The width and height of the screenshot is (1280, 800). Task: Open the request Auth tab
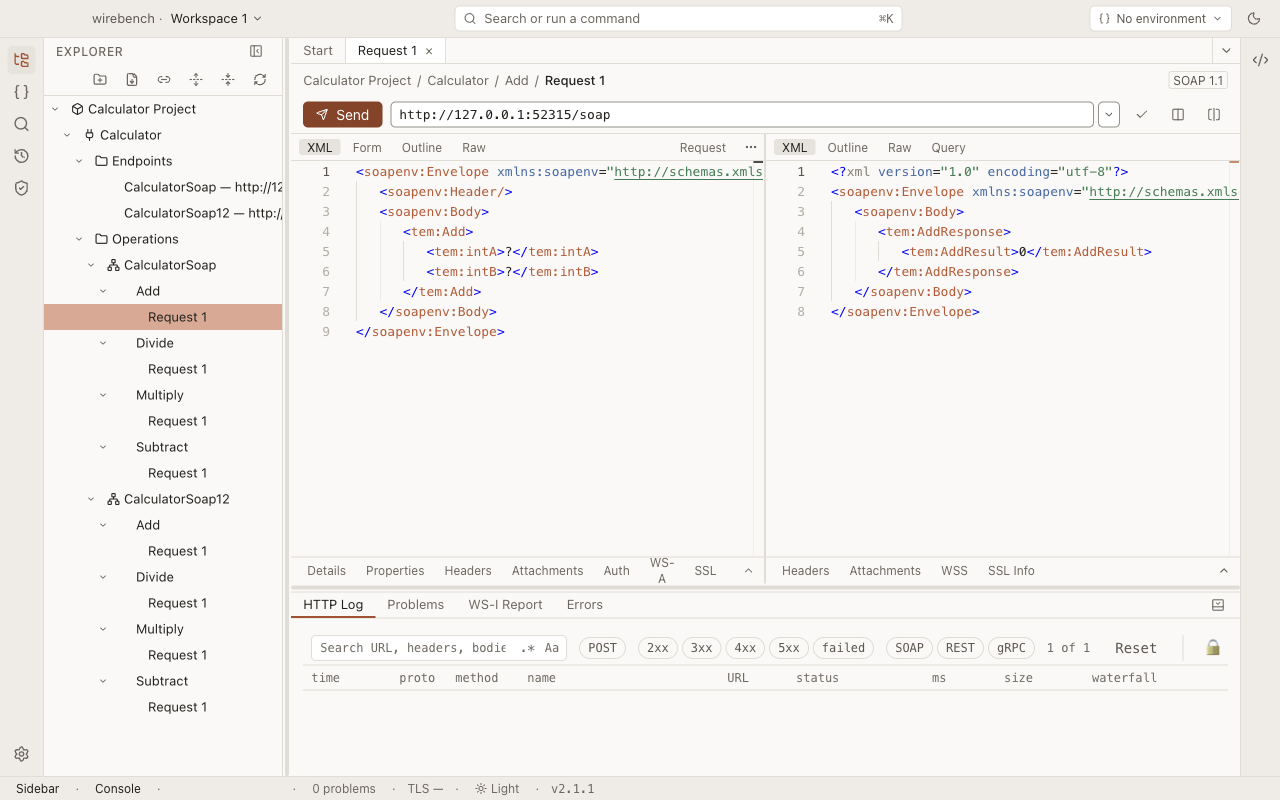pyautogui.click(x=616, y=571)
